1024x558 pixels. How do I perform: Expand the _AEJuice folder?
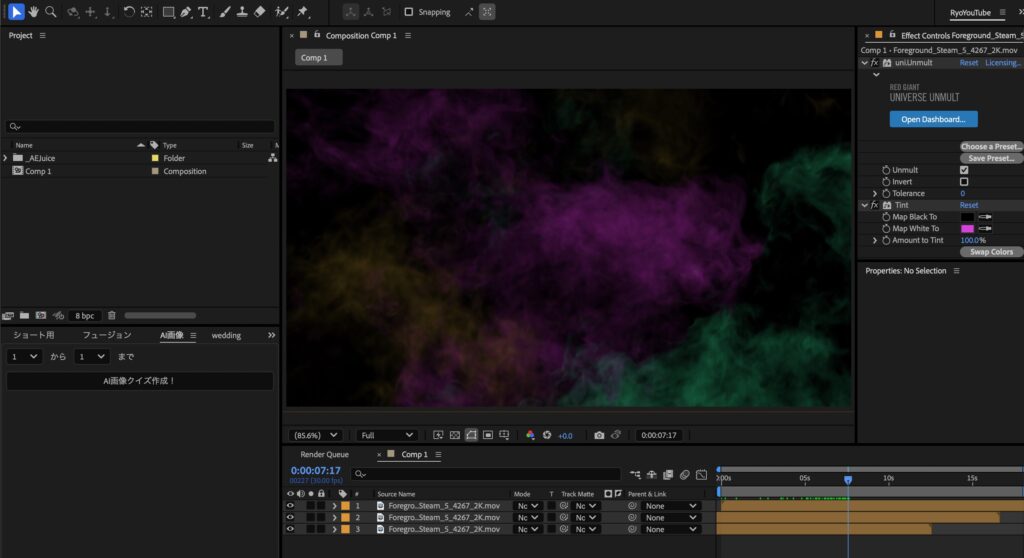pos(6,158)
